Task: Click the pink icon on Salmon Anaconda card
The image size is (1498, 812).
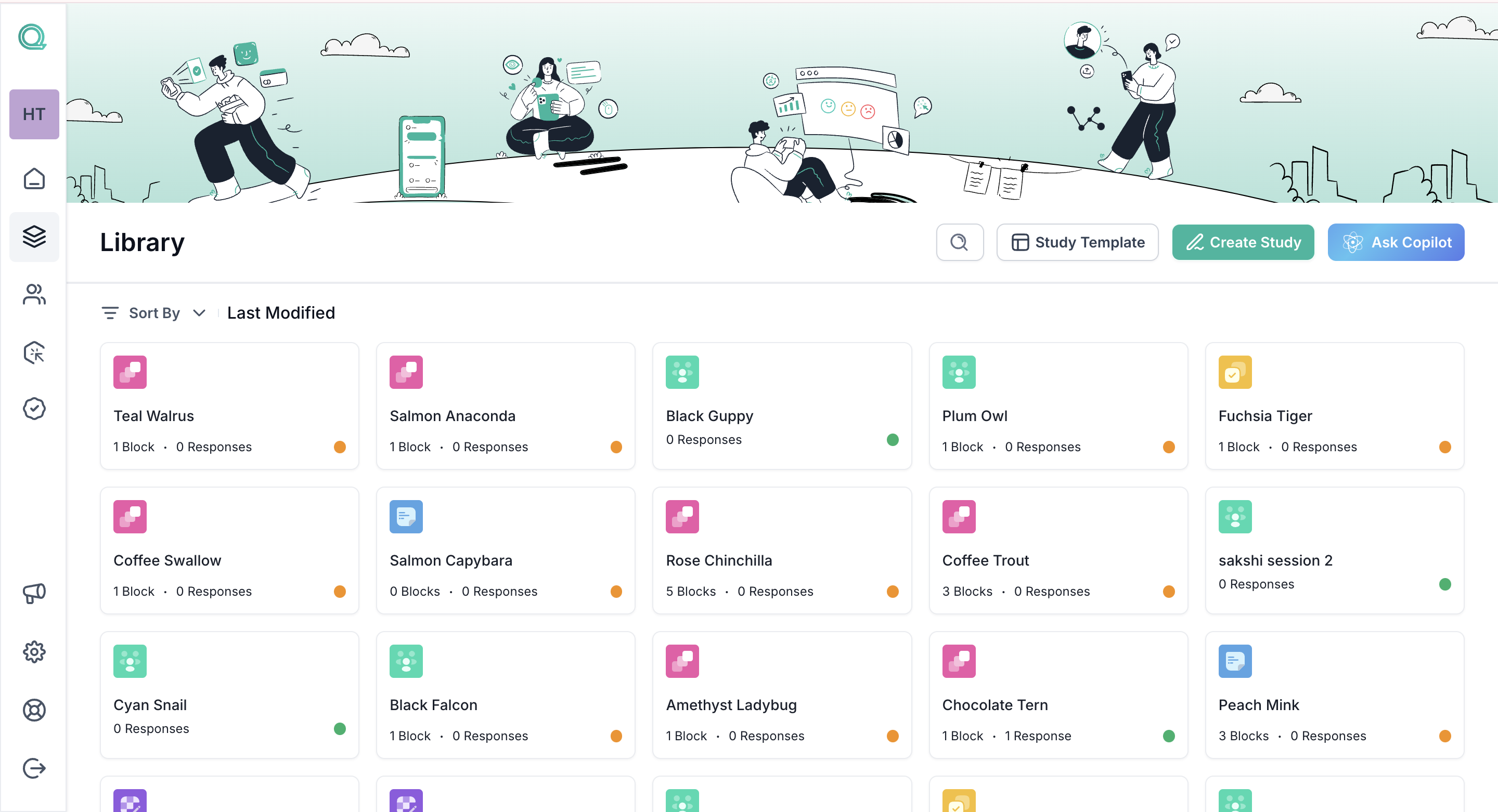Action: 406,372
